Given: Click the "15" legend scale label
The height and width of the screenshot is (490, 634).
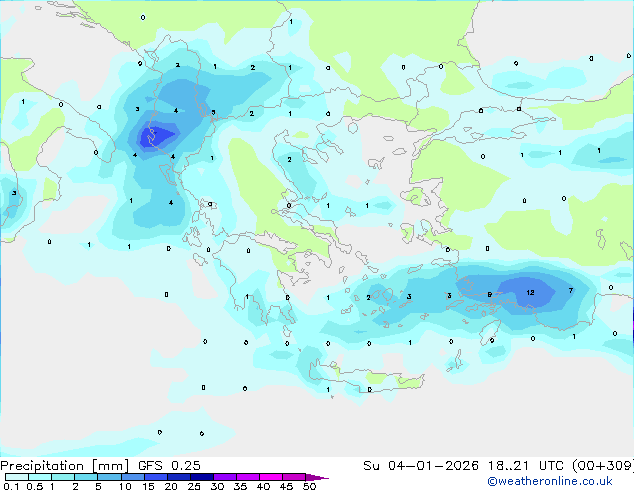Looking at the screenshot, I should coord(148,486).
